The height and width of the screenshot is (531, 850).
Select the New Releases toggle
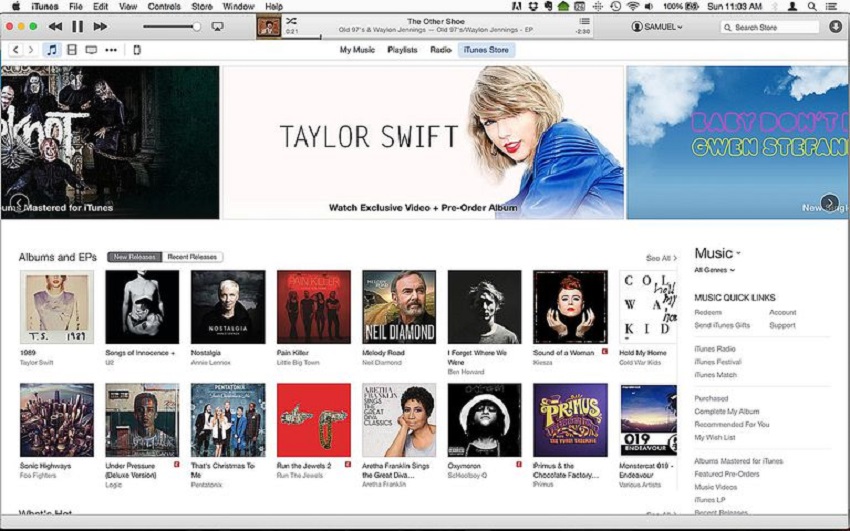(133, 257)
